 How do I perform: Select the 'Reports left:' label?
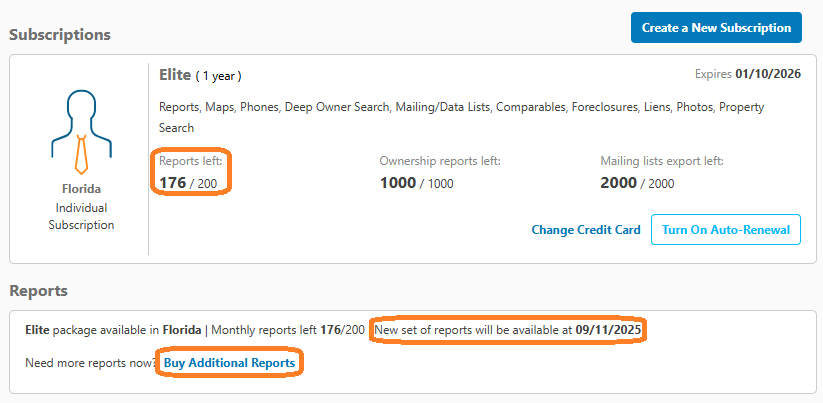click(191, 161)
